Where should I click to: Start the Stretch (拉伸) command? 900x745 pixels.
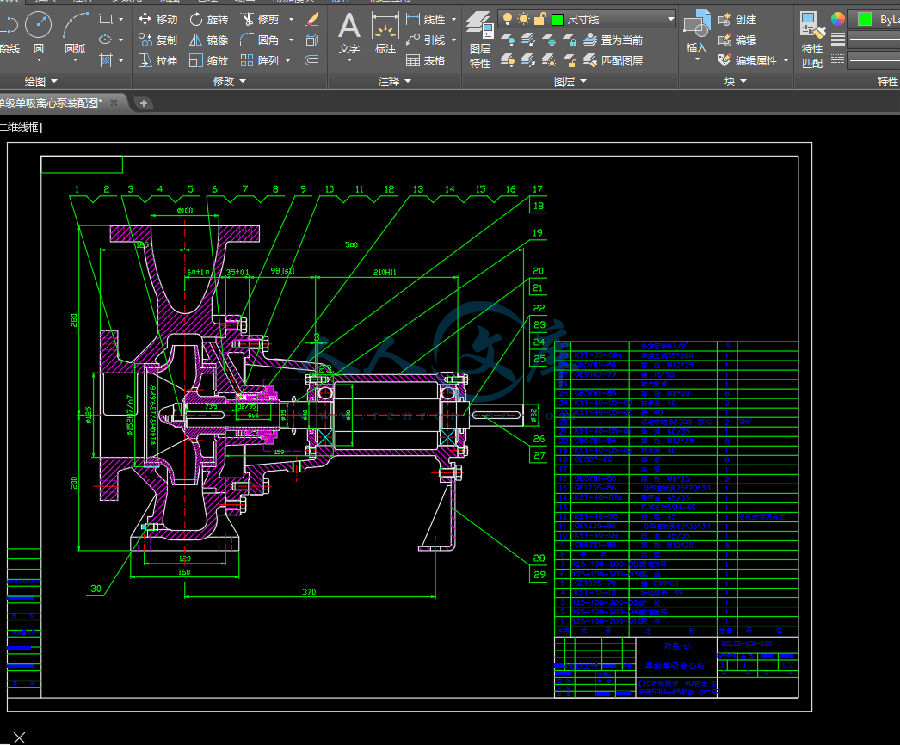pyautogui.click(x=158, y=60)
